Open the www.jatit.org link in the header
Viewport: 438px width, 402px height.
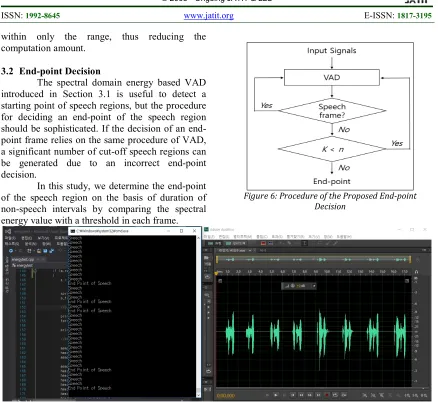209,15
